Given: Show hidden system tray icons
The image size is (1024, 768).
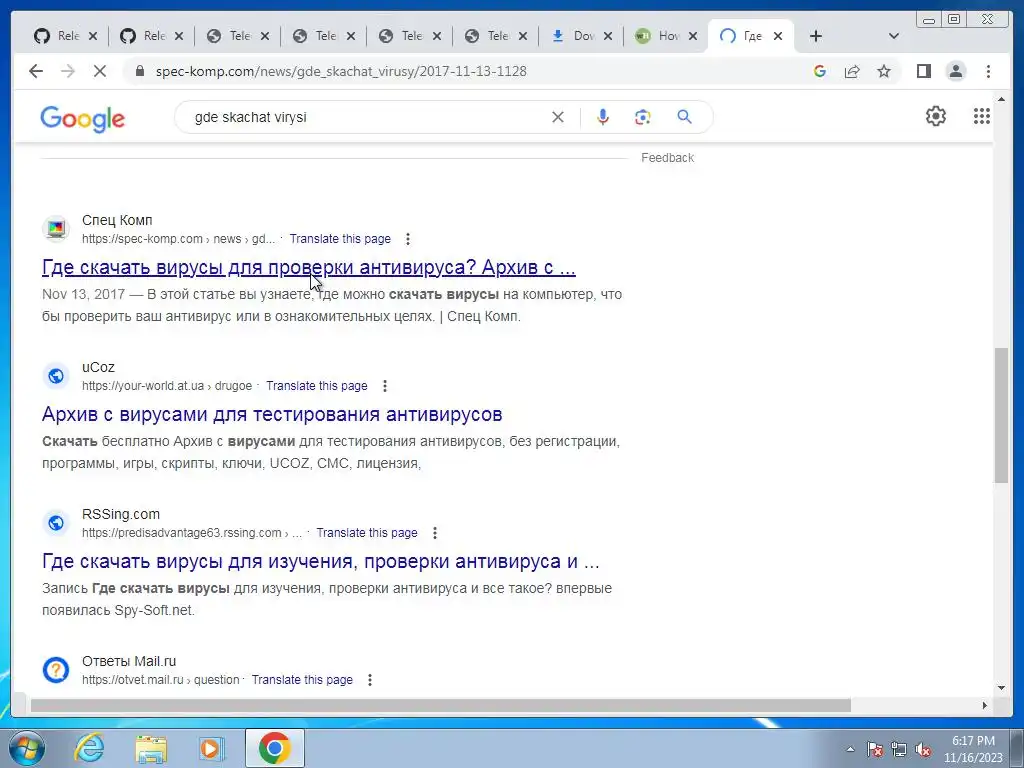Looking at the screenshot, I should (x=850, y=750).
